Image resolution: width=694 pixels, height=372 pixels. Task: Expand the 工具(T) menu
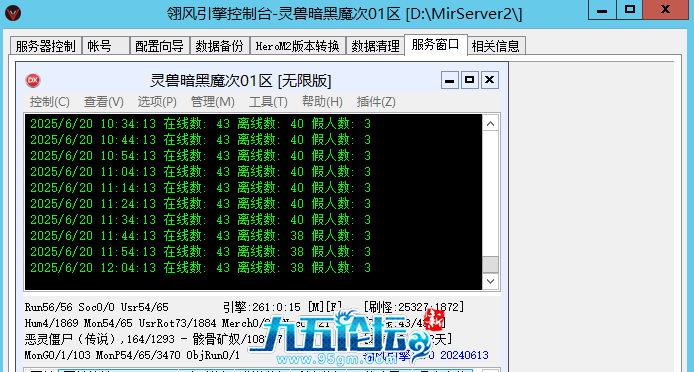pos(268,102)
